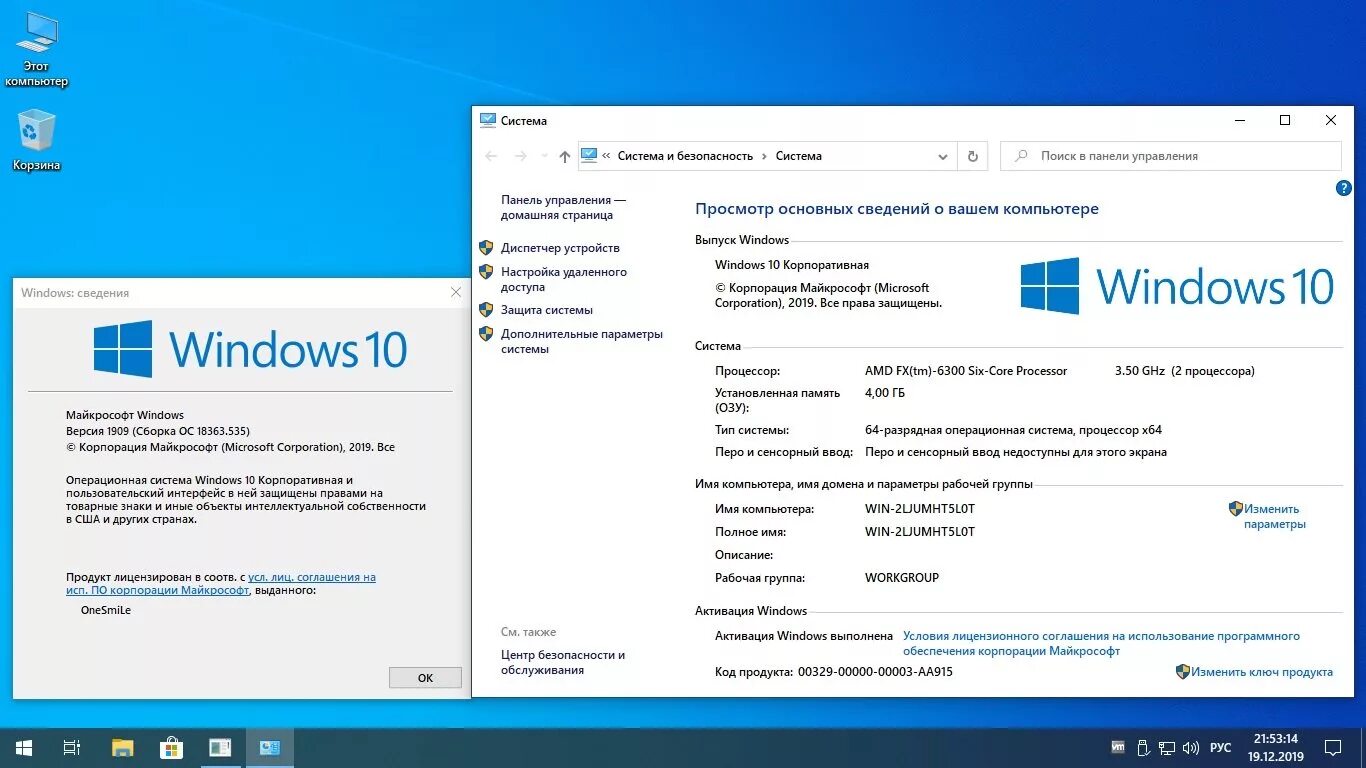Open Дополнительные параметры системы
This screenshot has width=1366, height=768.
582,342
